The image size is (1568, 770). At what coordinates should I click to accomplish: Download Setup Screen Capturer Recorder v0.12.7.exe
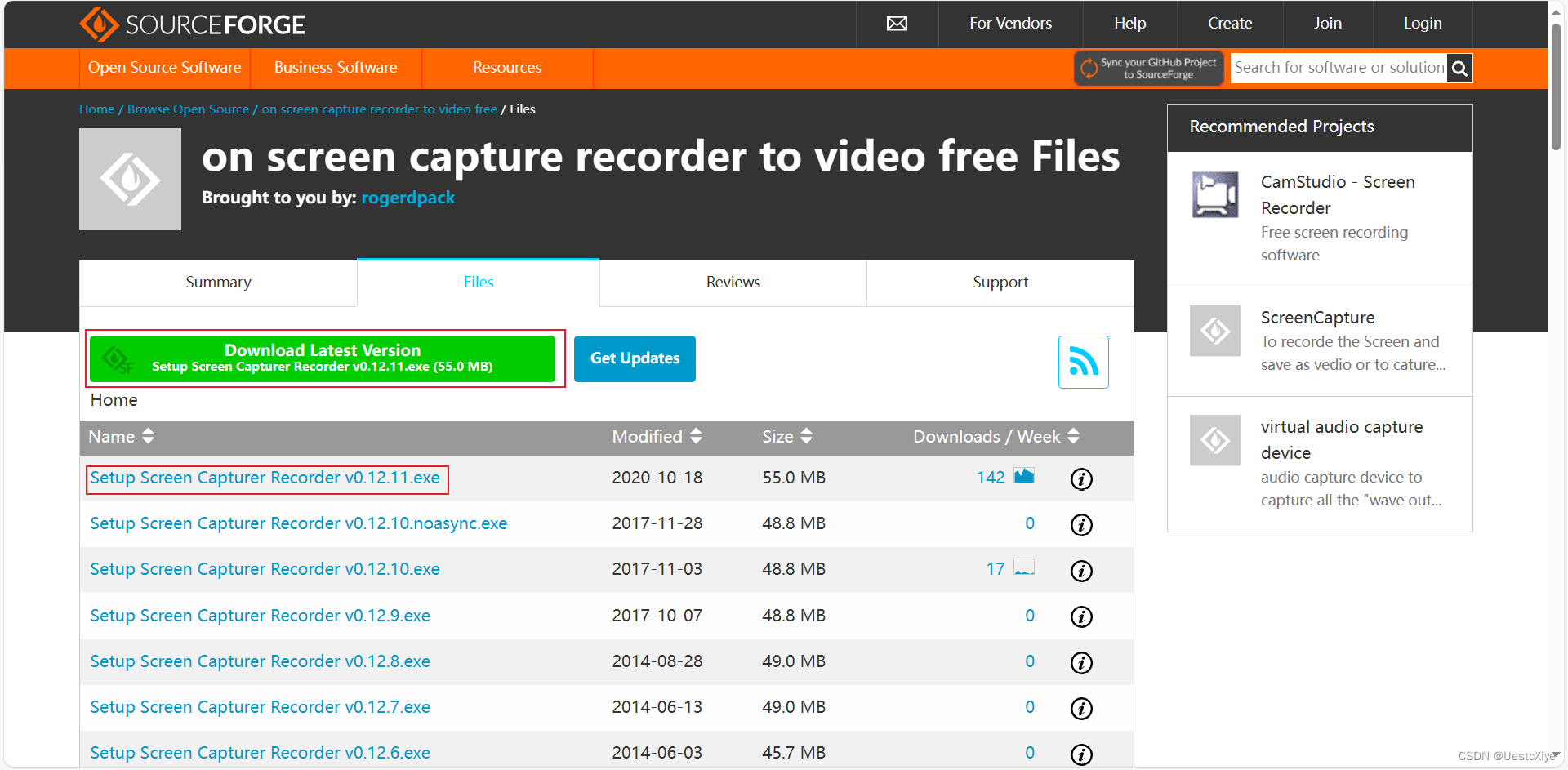coord(260,707)
